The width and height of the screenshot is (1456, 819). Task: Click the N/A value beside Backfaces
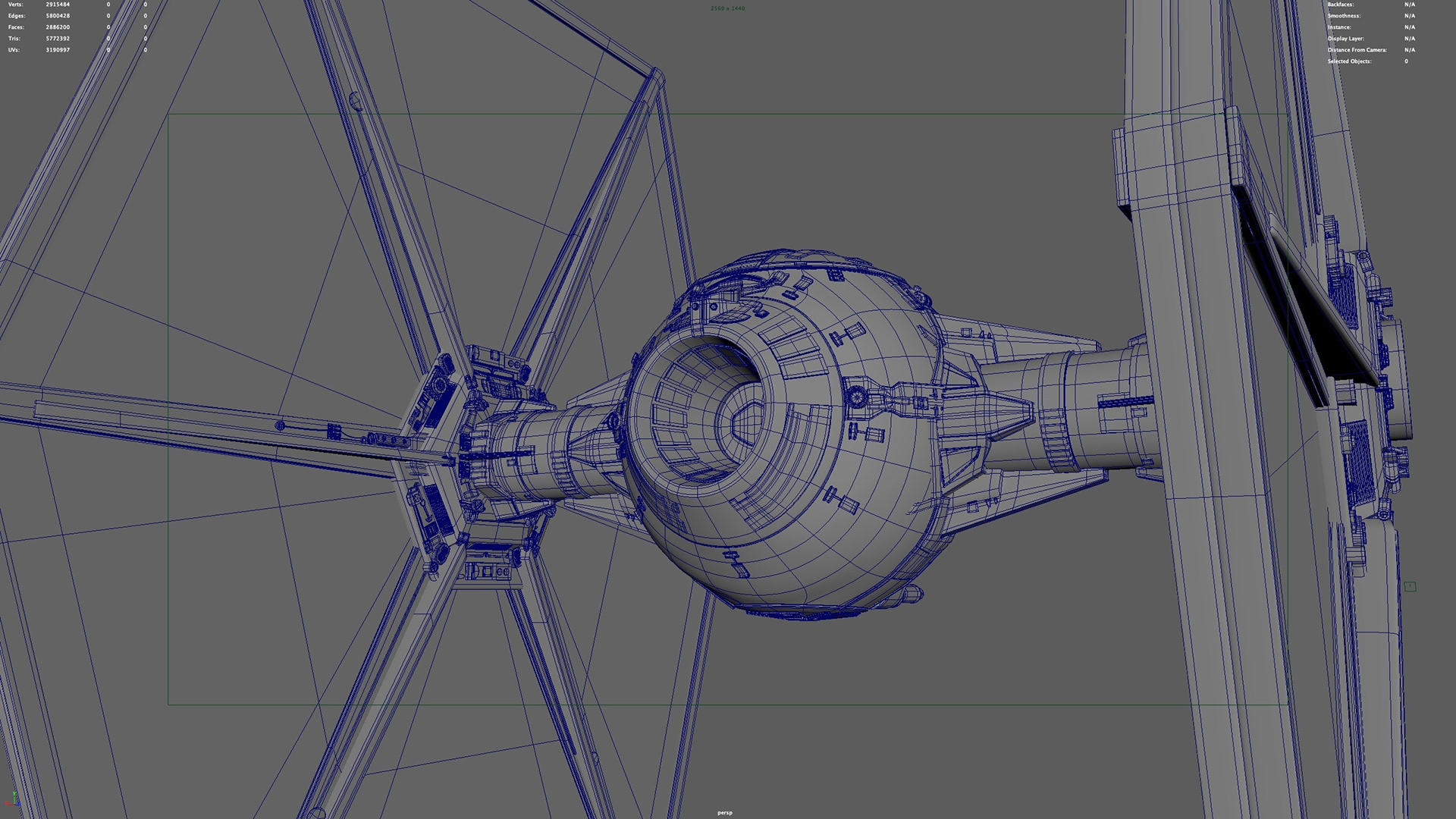(1410, 5)
